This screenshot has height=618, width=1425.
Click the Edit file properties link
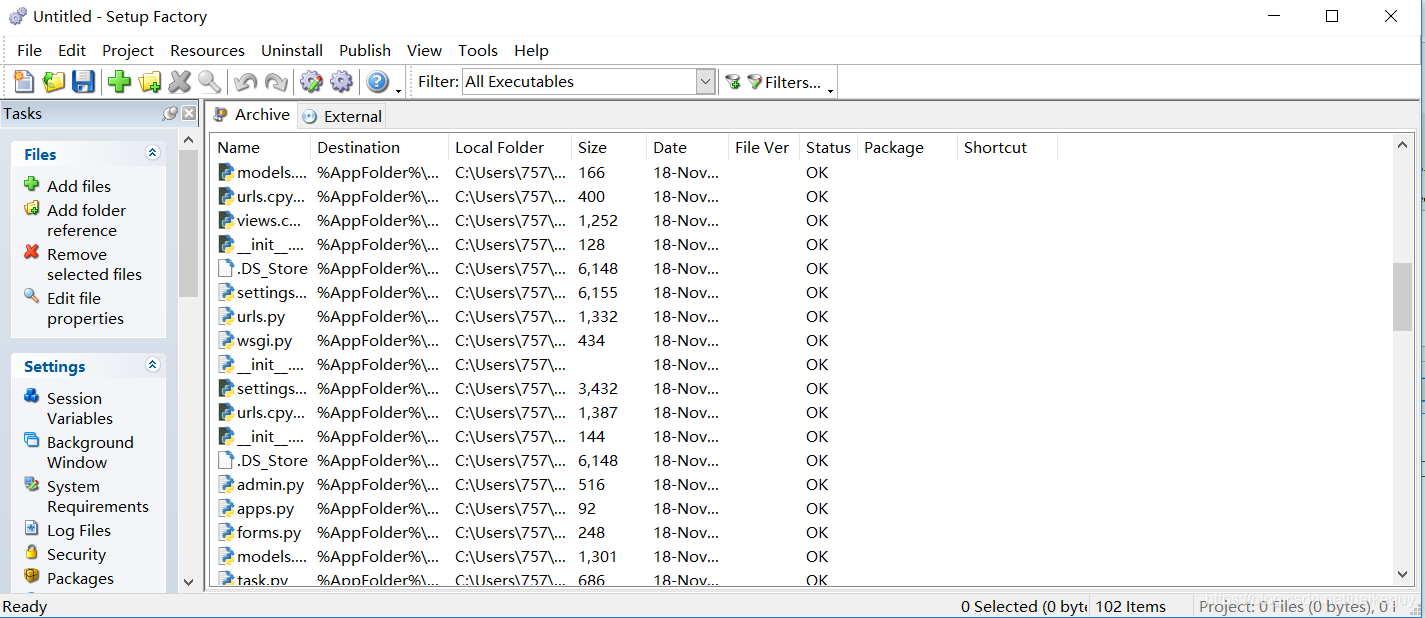click(85, 308)
